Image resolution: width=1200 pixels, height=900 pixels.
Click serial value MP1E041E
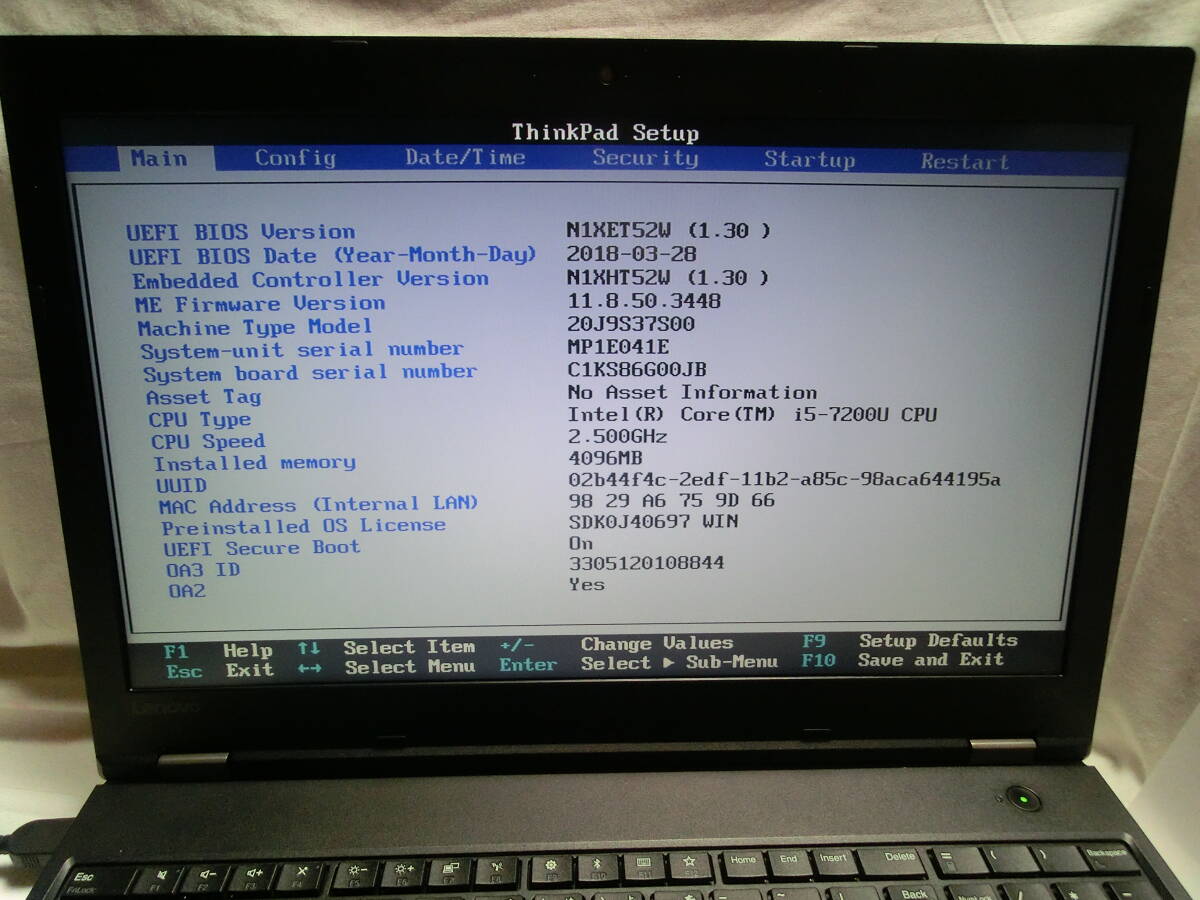(618, 347)
